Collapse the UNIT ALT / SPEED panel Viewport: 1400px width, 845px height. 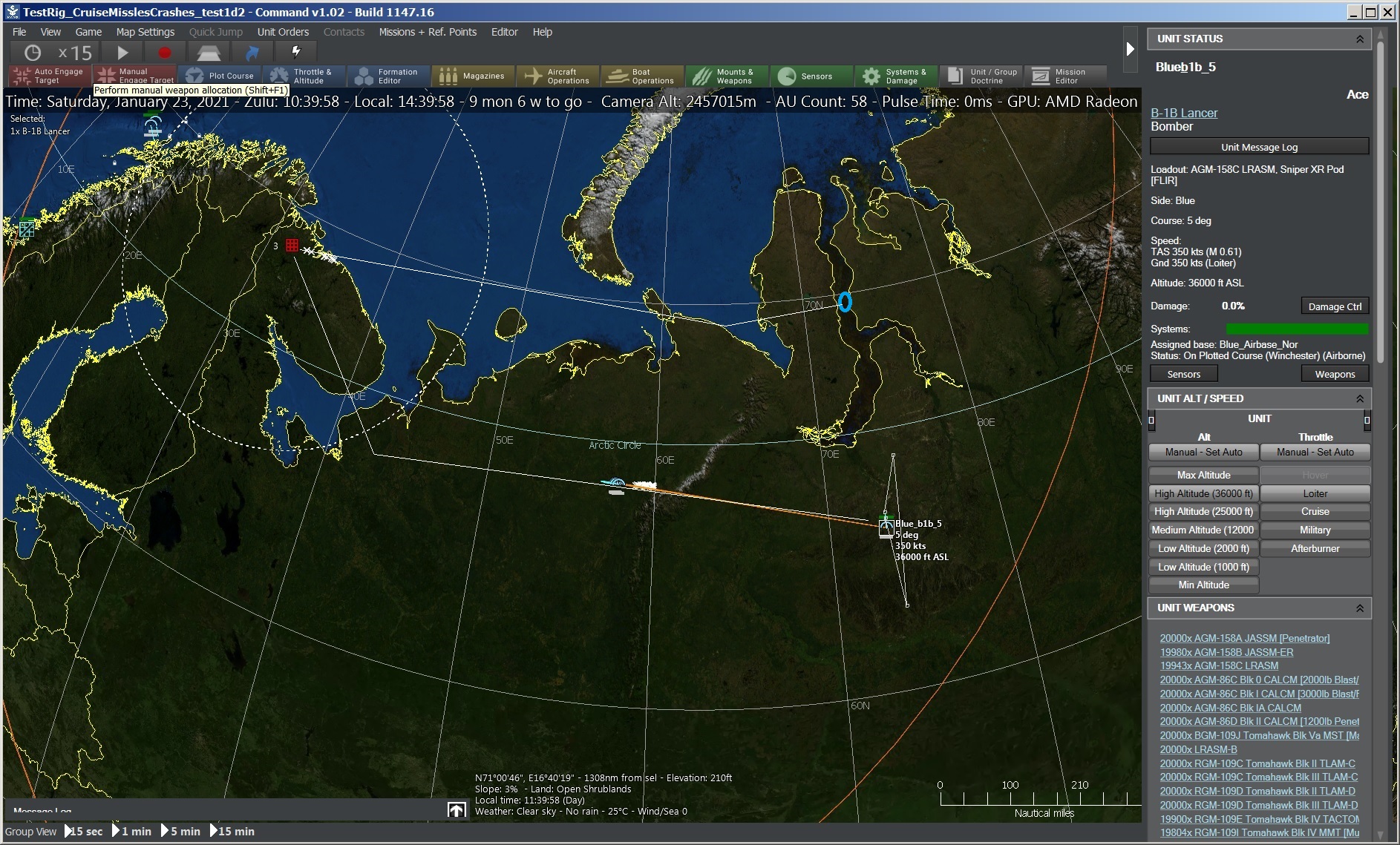tap(1359, 398)
